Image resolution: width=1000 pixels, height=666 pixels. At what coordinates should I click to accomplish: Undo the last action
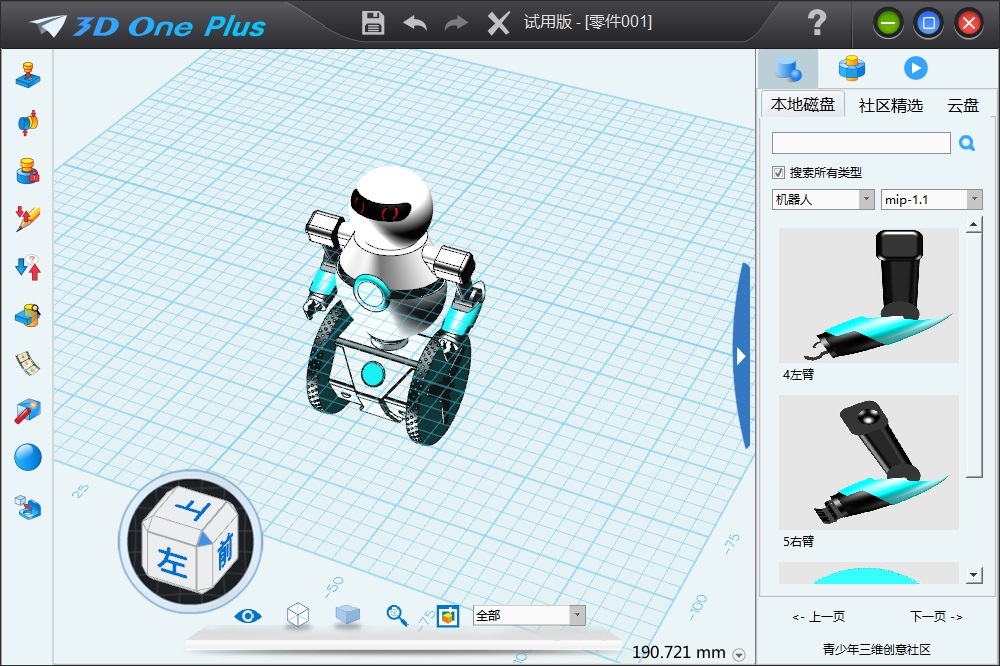[415, 24]
